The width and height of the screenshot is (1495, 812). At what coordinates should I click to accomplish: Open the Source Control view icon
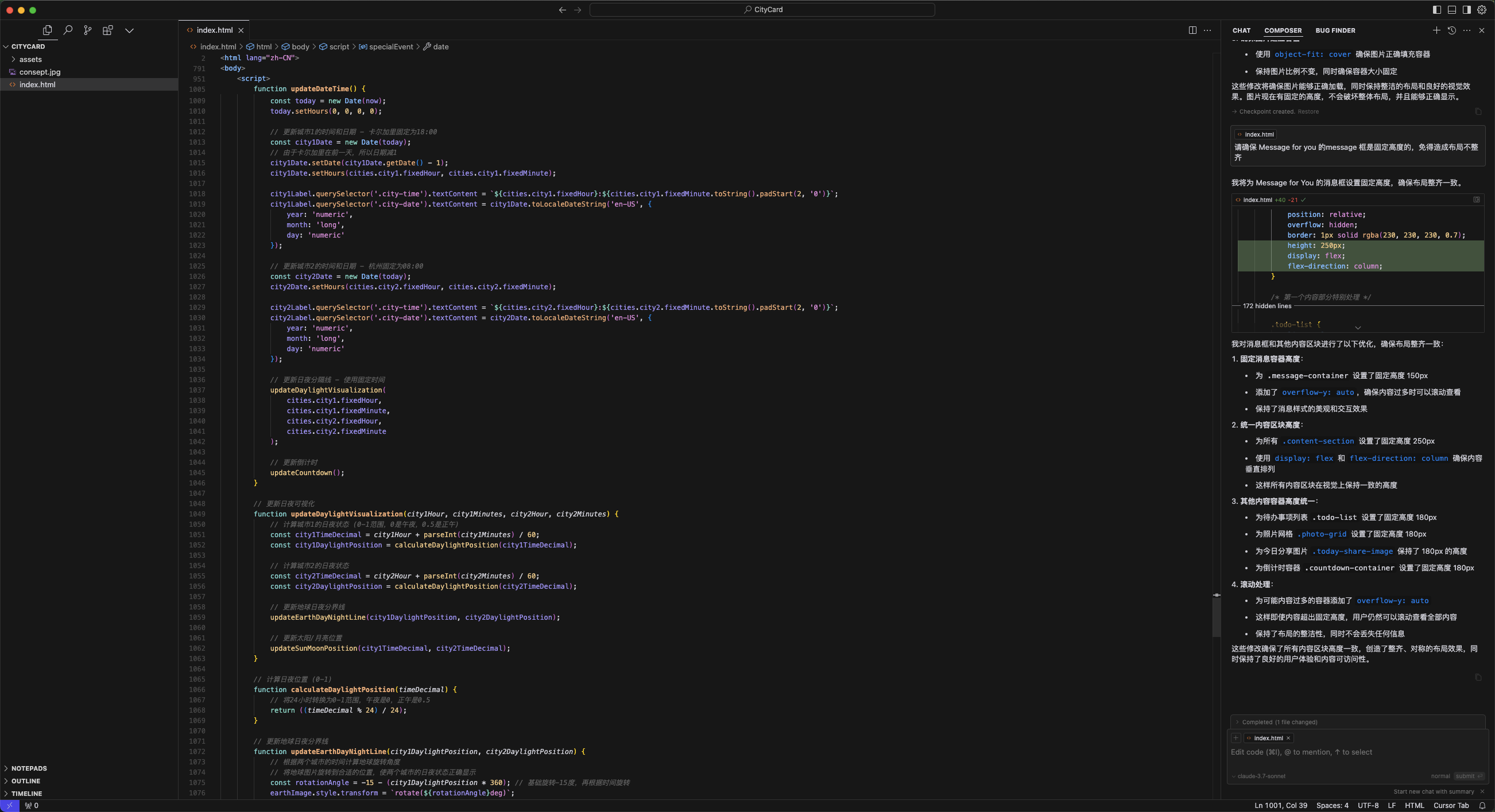click(x=88, y=30)
